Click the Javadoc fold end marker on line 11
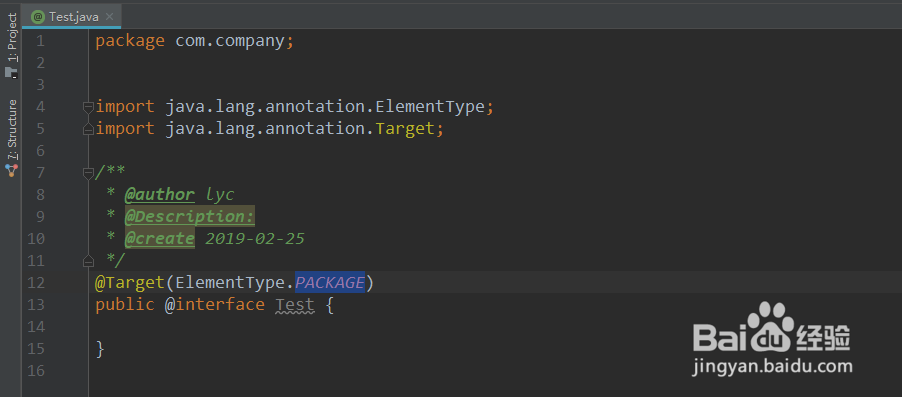Image resolution: width=902 pixels, height=397 pixels. pos(88,261)
